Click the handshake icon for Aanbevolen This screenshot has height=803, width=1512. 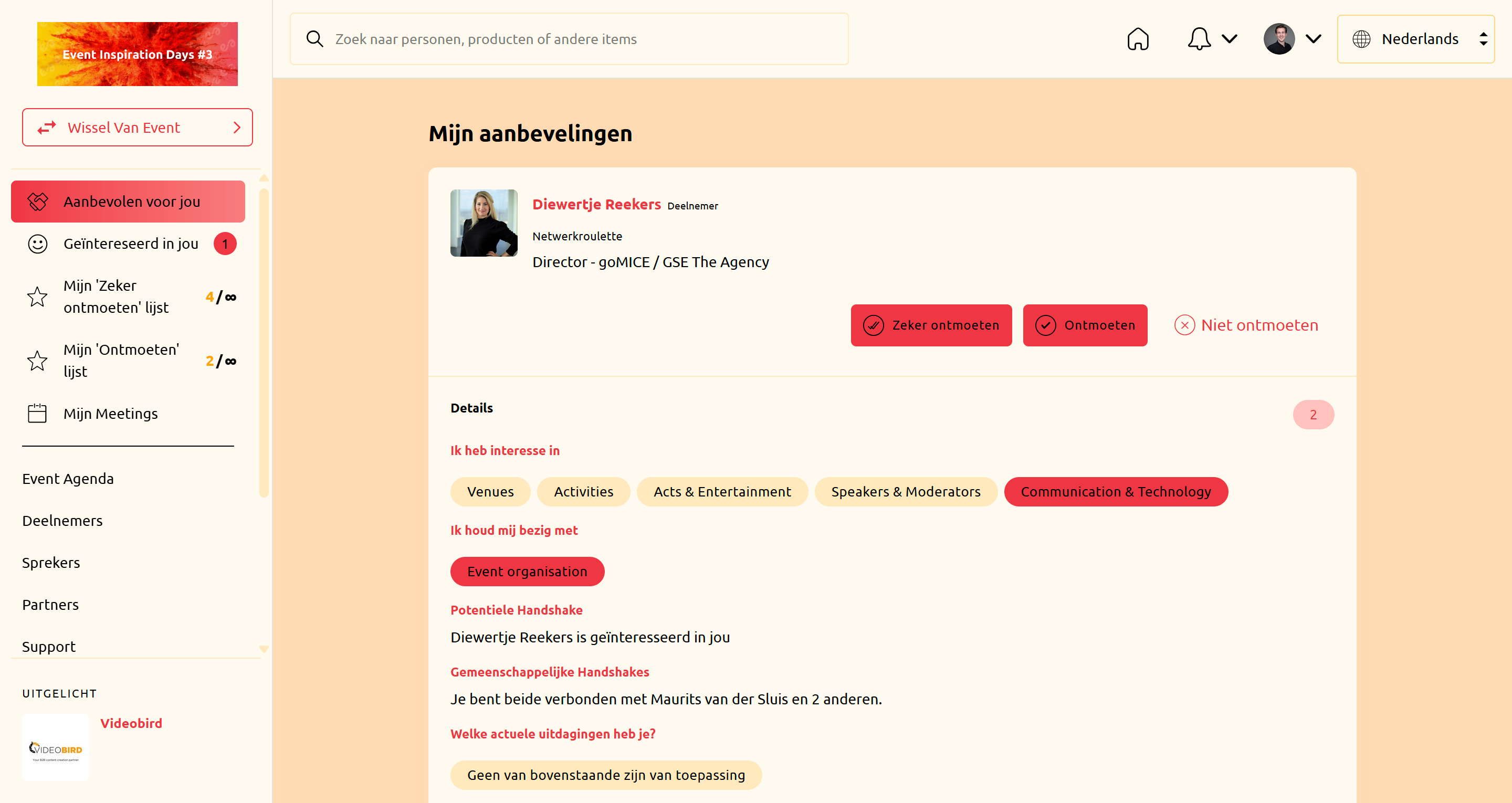(38, 202)
